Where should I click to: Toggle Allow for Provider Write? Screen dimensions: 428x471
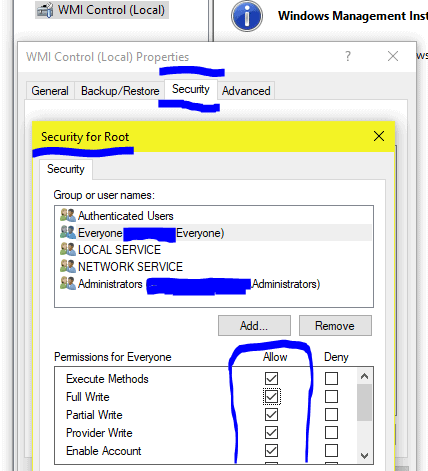[x=271, y=432]
